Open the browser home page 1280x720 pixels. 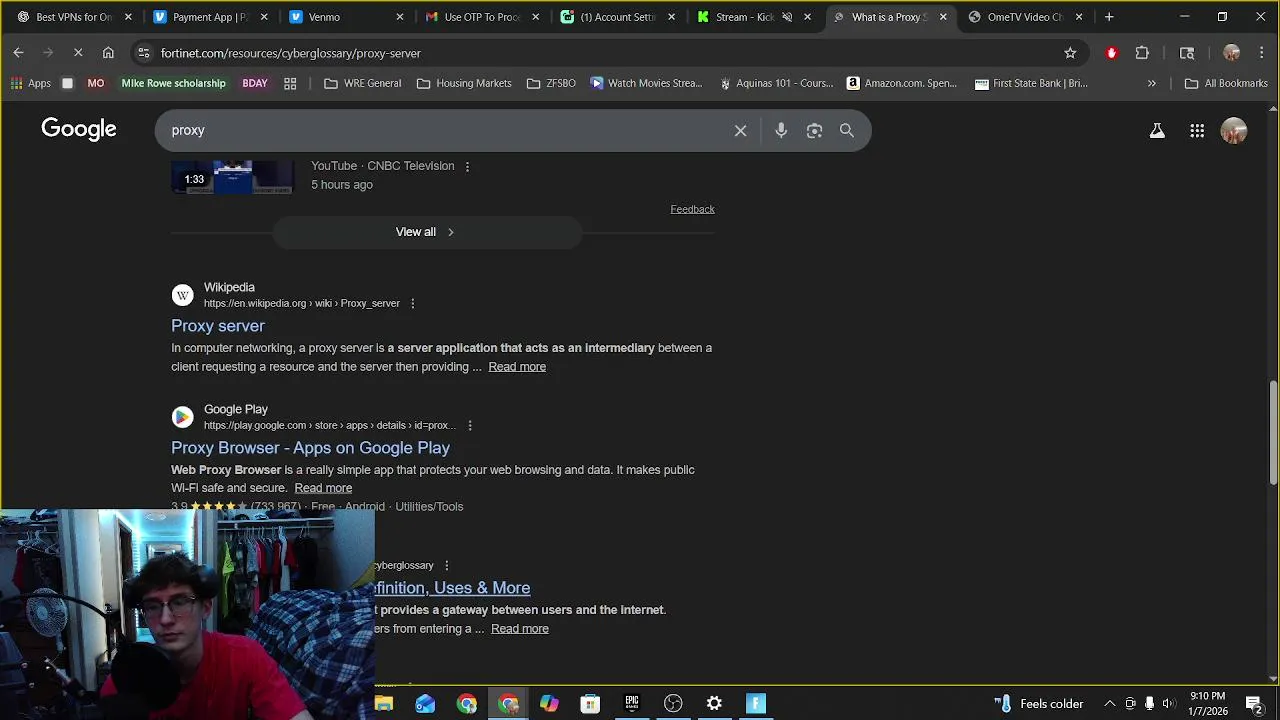[x=108, y=53]
